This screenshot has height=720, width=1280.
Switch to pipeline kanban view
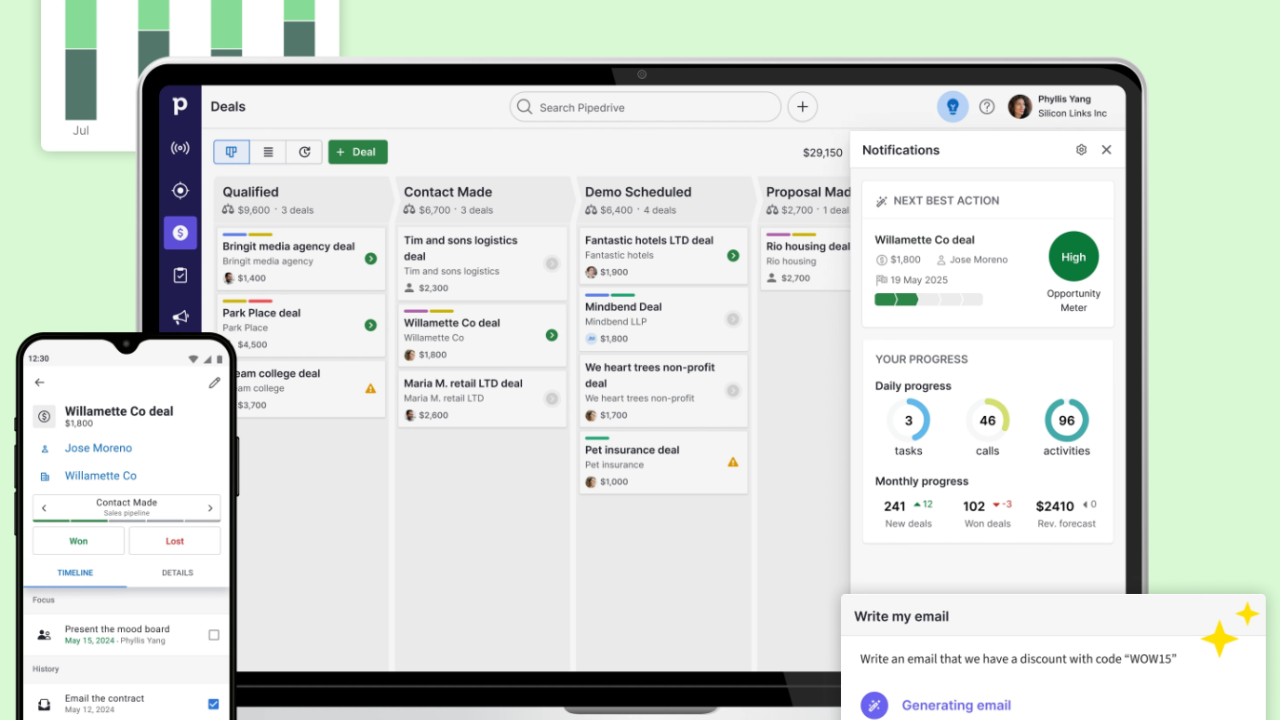[231, 152]
